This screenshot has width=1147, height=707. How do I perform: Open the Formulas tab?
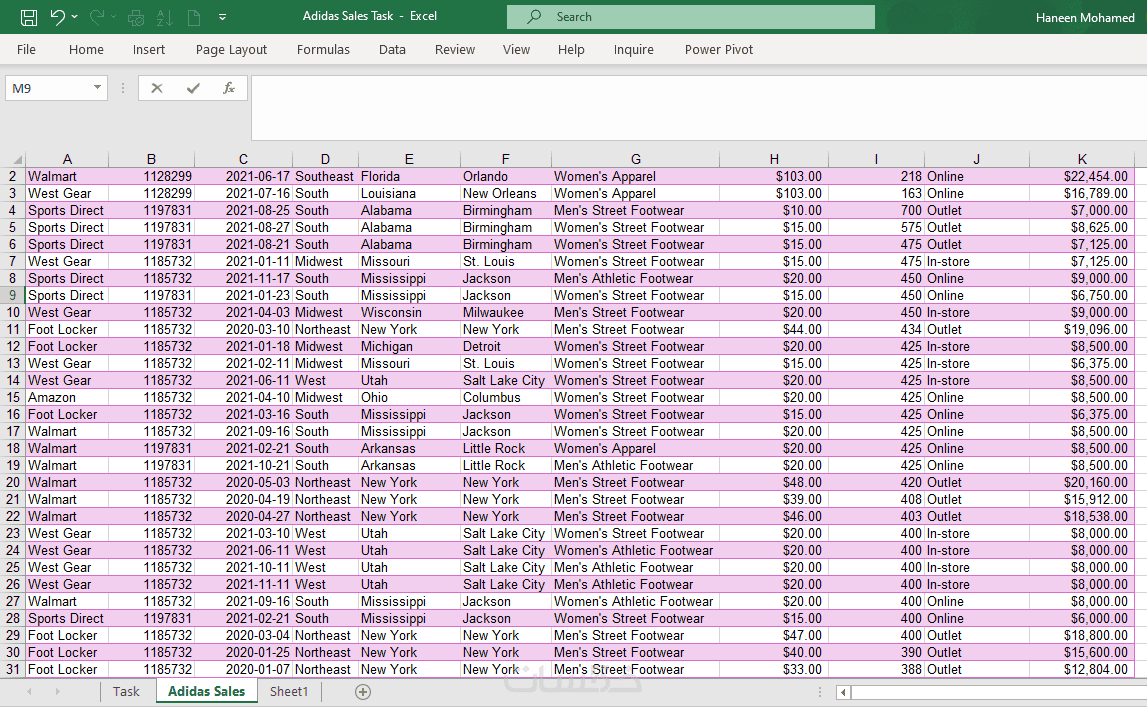coord(323,50)
